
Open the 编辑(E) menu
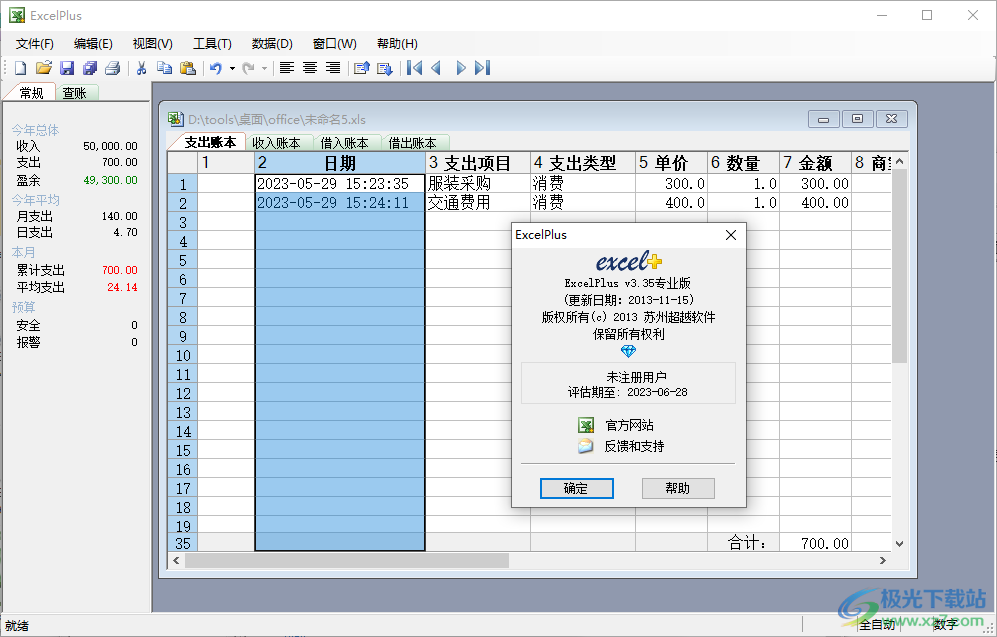(93, 44)
